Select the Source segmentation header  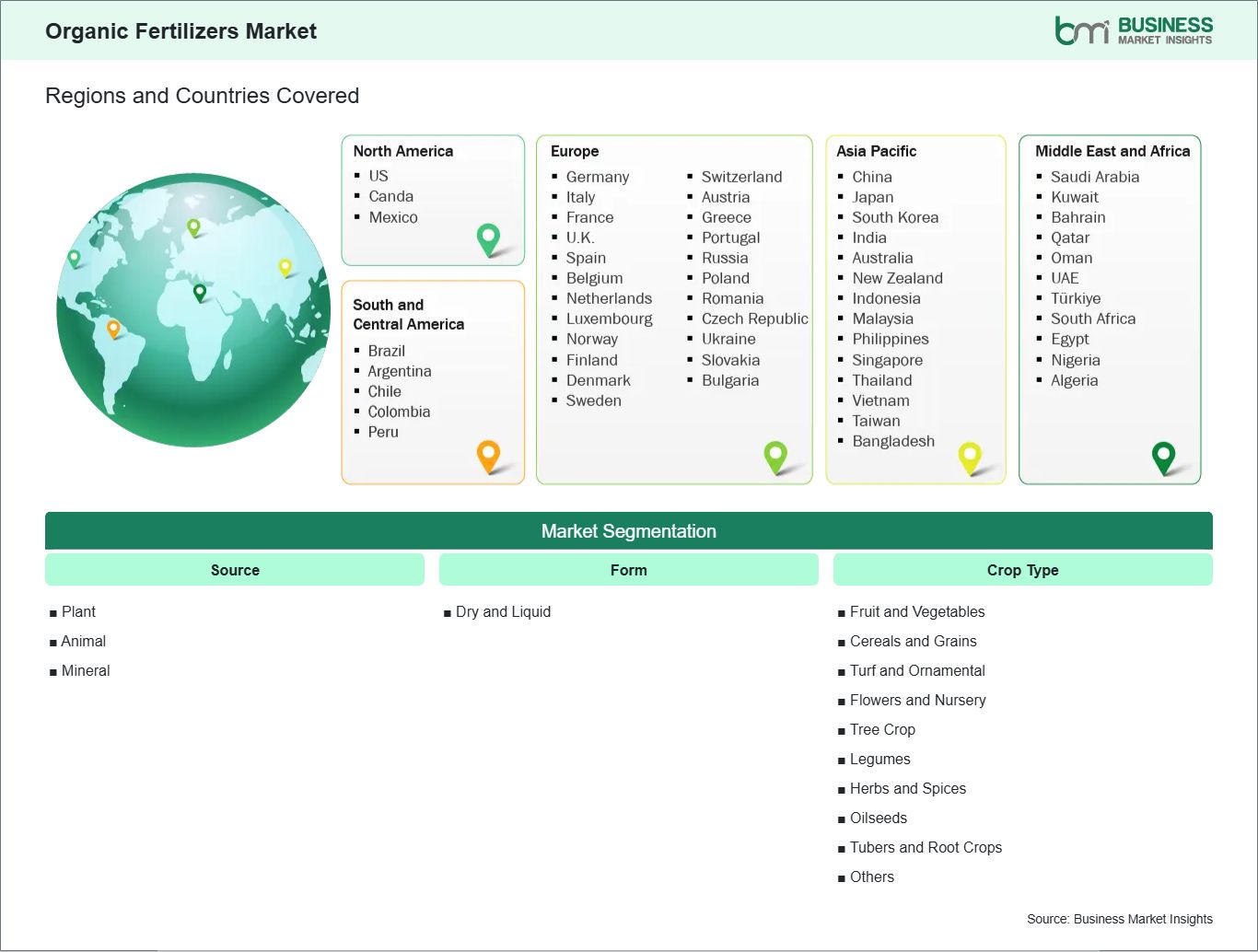click(x=235, y=570)
